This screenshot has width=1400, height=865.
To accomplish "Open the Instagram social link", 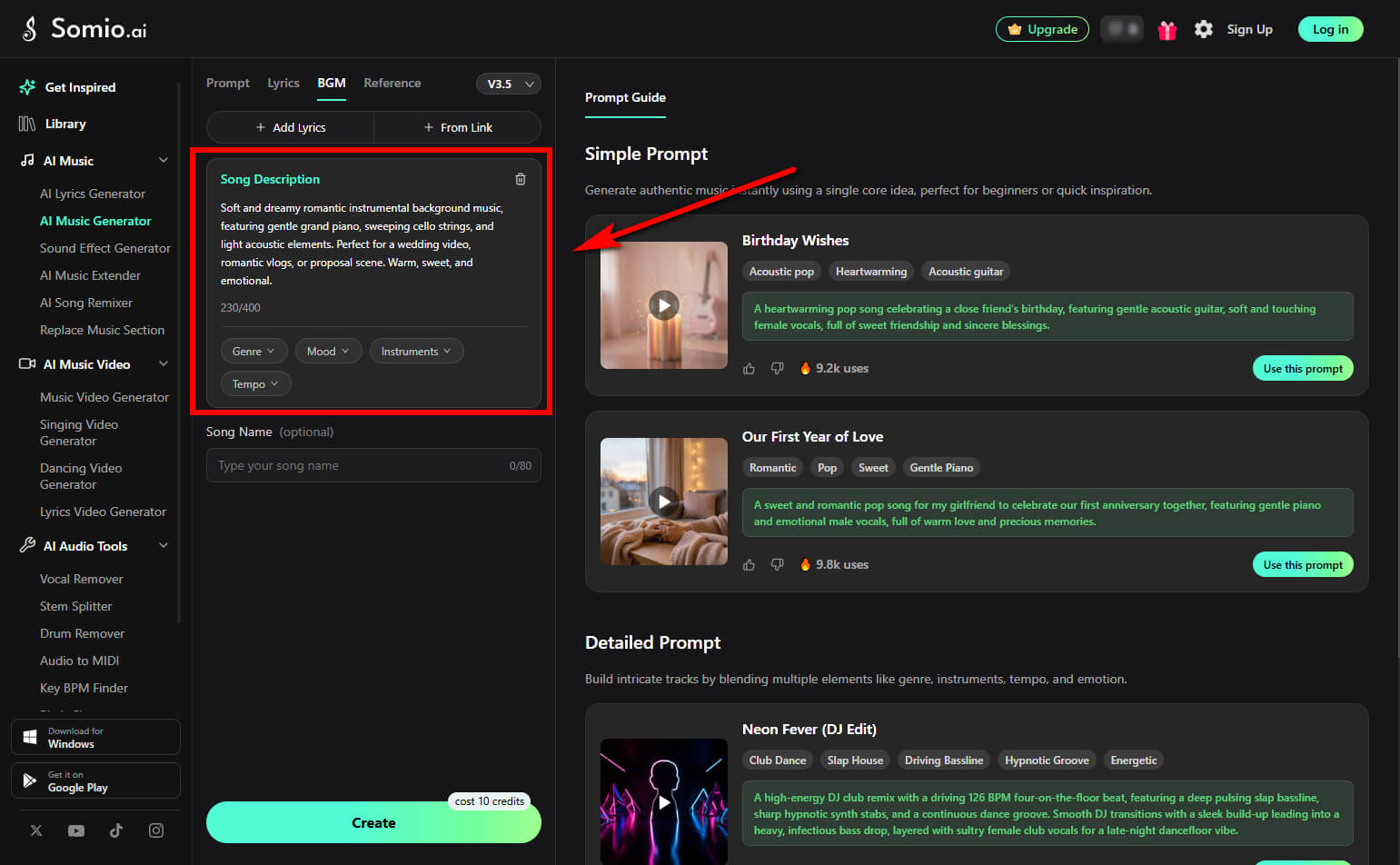I will click(156, 830).
